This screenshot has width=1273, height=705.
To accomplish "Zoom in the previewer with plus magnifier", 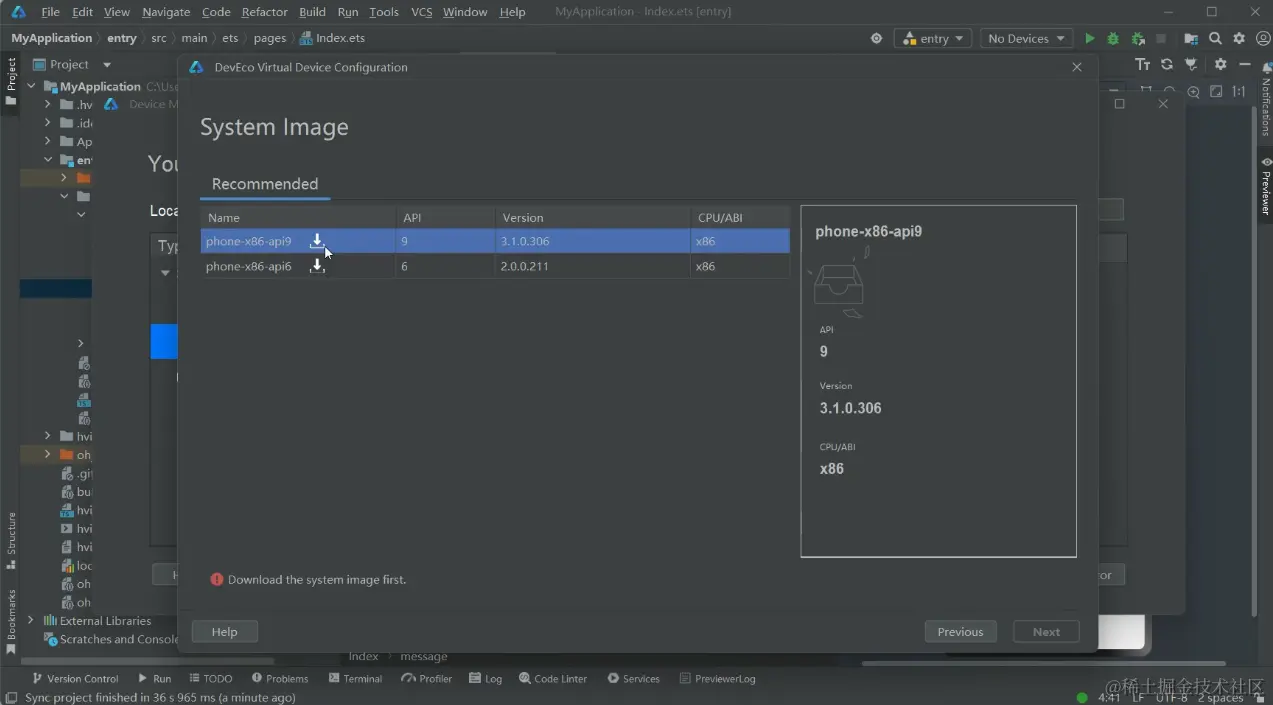I will pyautogui.click(x=1193, y=91).
